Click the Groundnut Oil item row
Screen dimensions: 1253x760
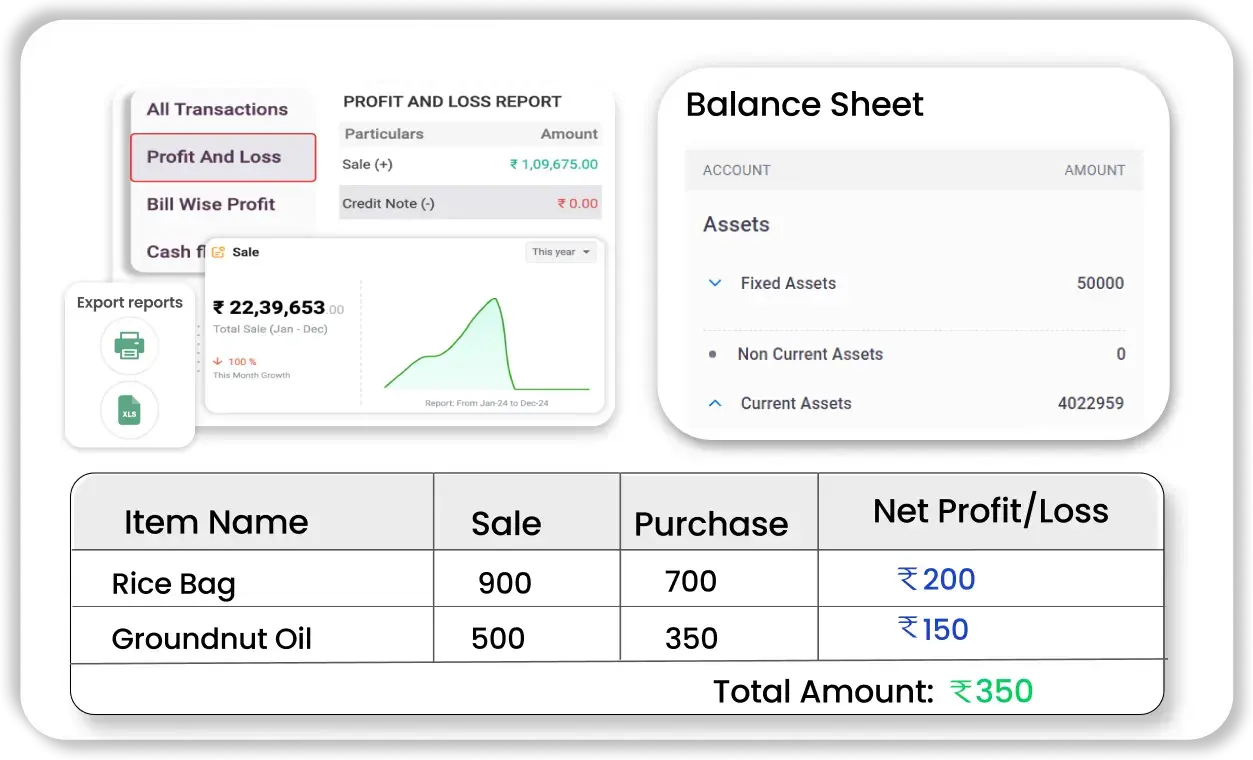tap(211, 638)
